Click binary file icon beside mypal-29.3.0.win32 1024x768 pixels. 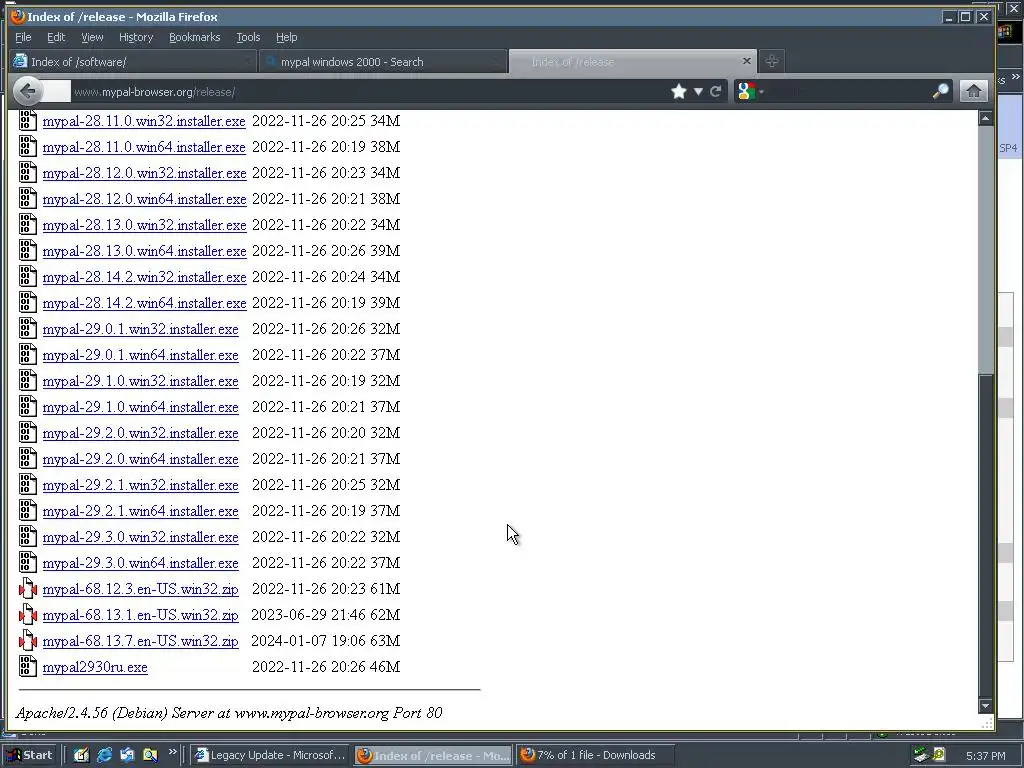(27, 536)
